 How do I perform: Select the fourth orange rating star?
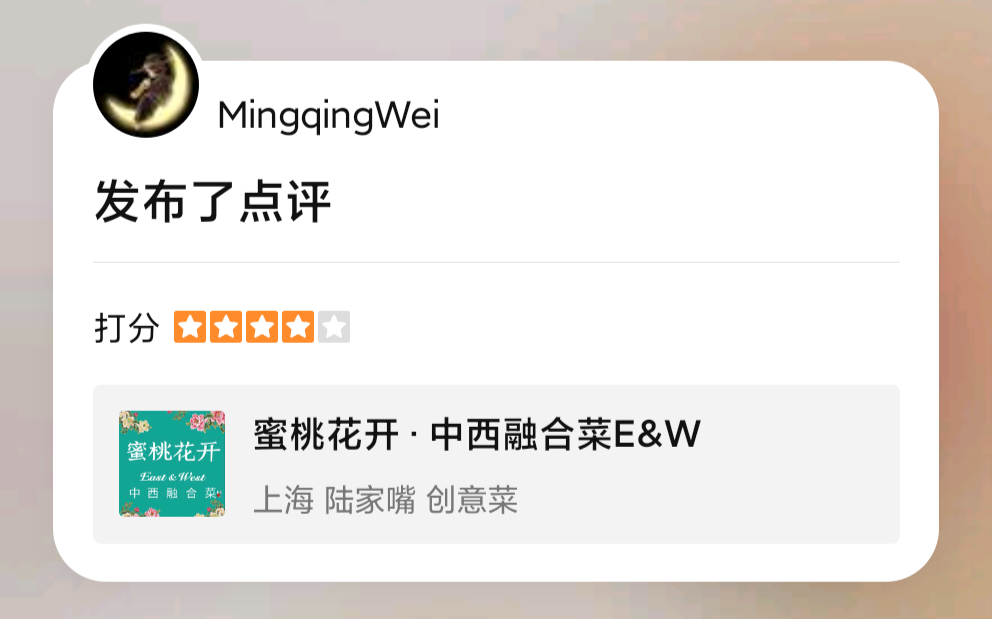coord(298,327)
